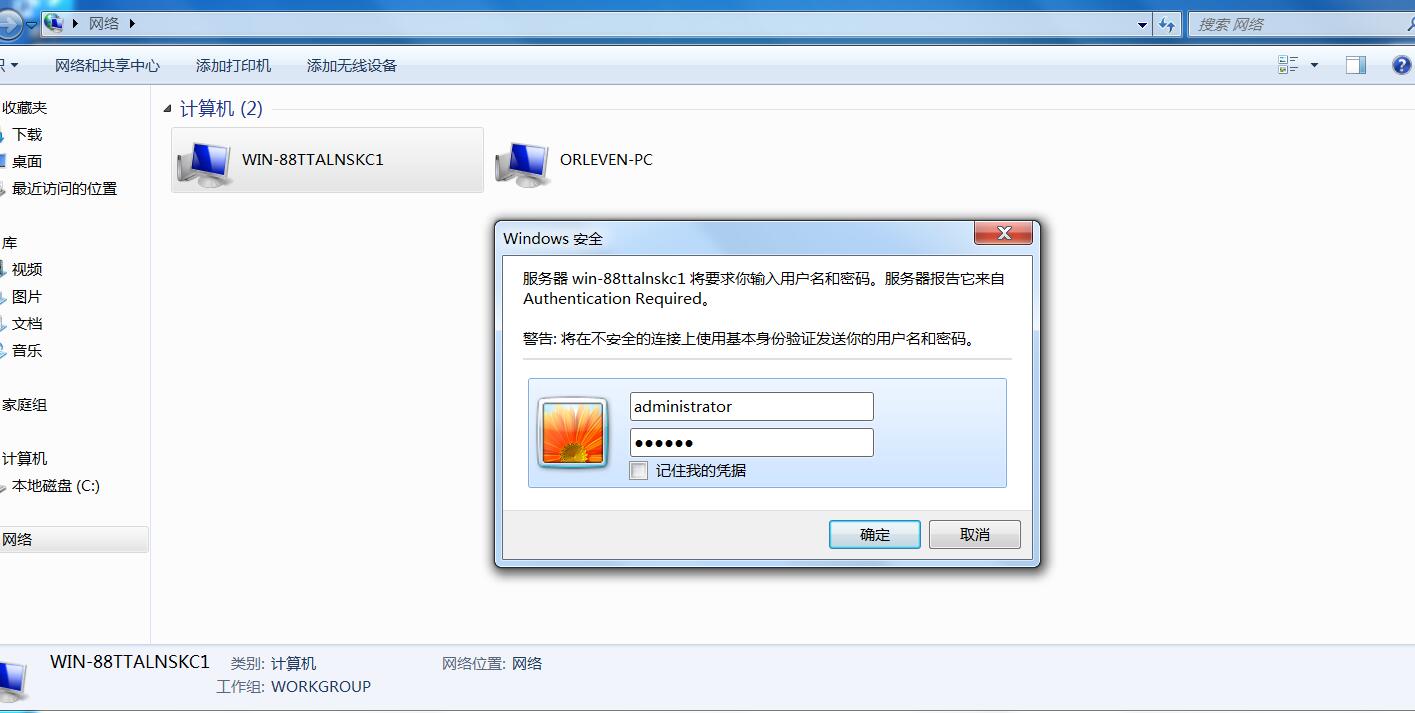
Task: Open the view options dropdown arrow
Action: click(x=1314, y=65)
